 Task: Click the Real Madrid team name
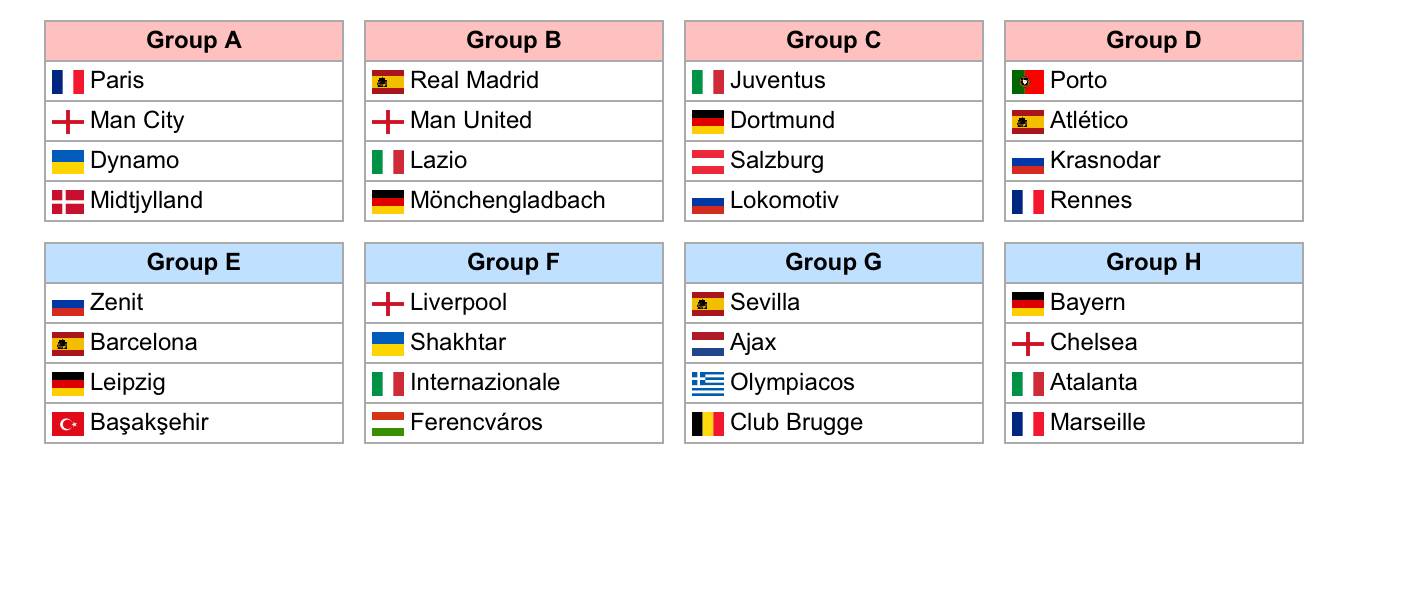[474, 81]
